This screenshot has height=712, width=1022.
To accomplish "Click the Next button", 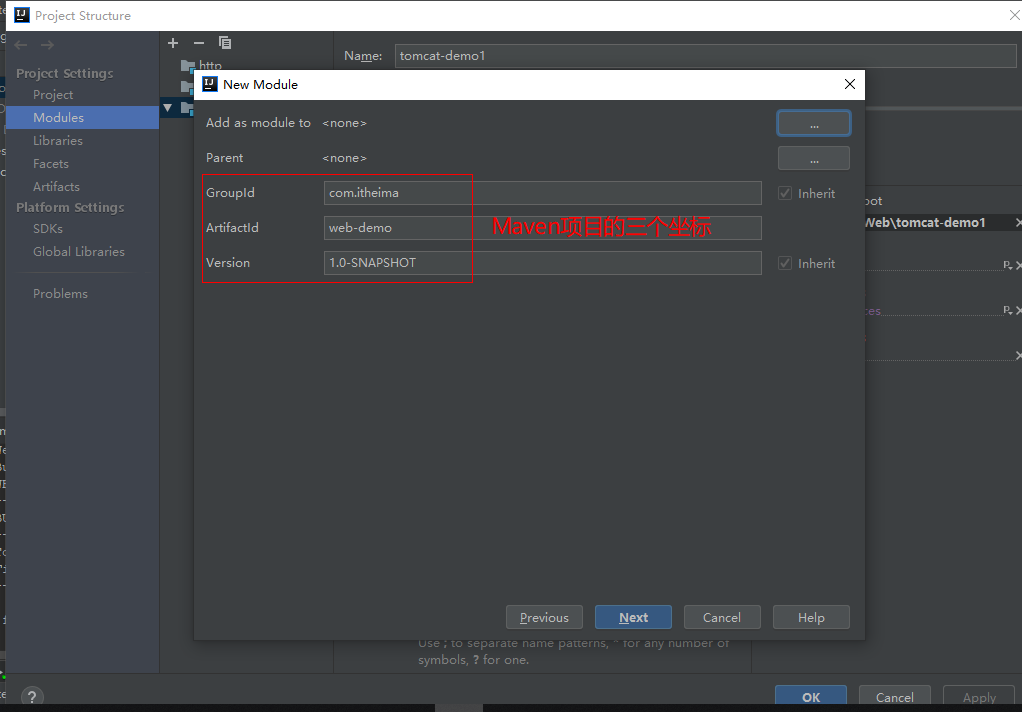I will 633,617.
